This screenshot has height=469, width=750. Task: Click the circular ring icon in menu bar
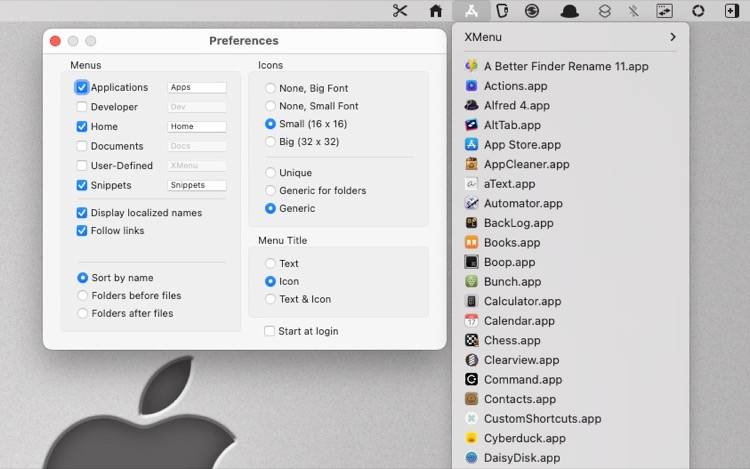tap(698, 11)
